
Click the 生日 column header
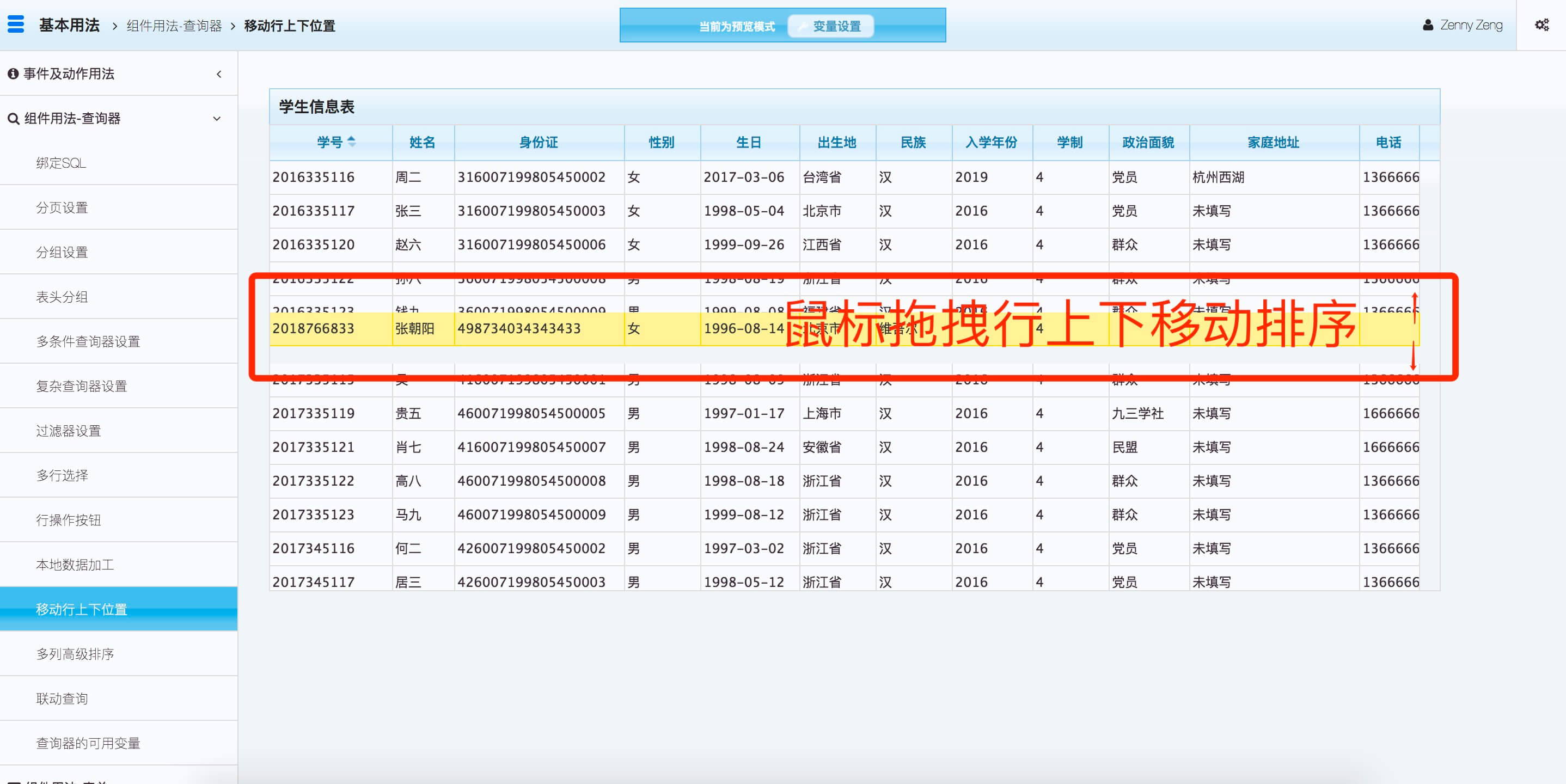click(748, 142)
